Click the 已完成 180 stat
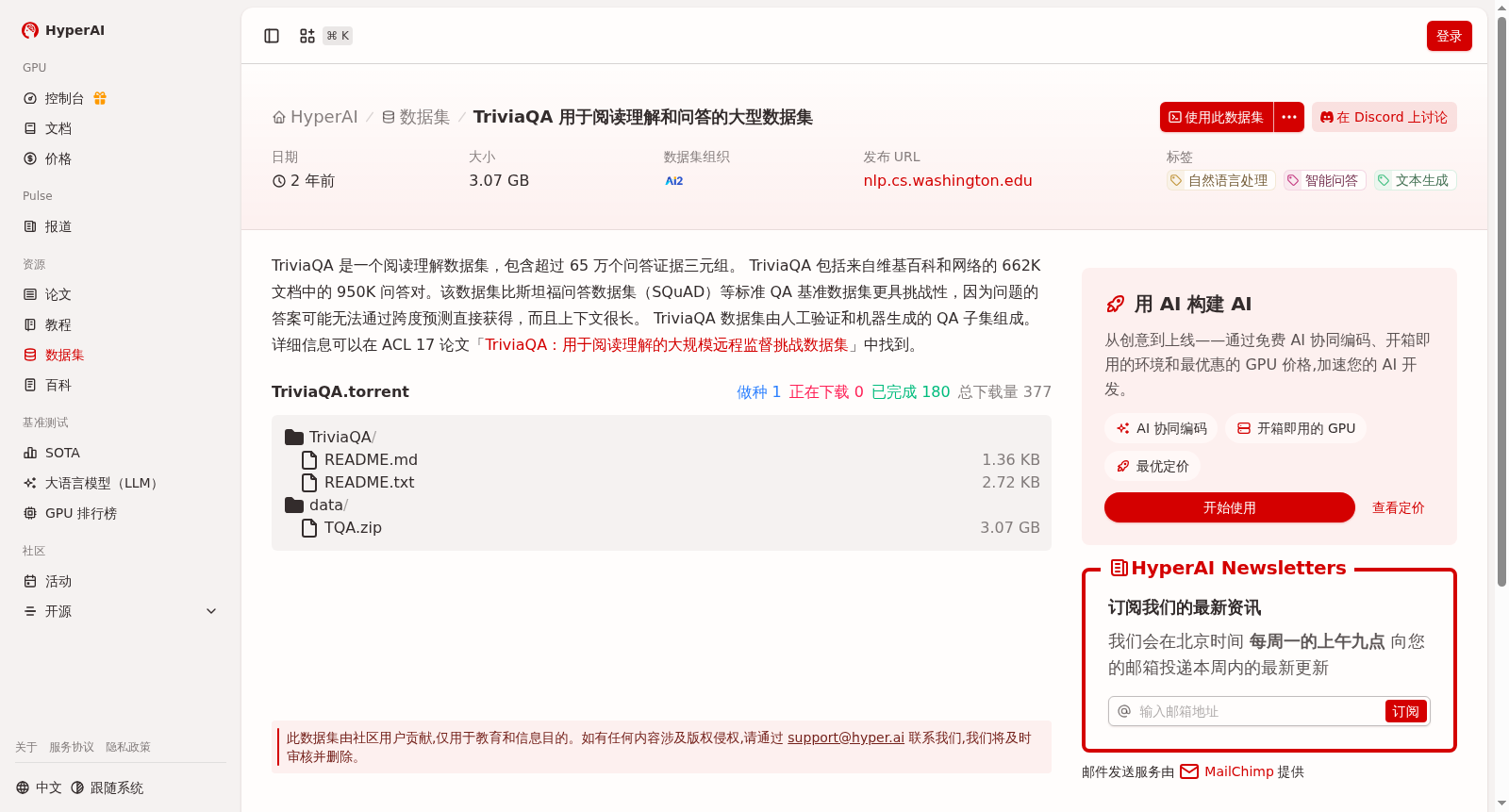Image resolution: width=1509 pixels, height=812 pixels. coord(910,391)
